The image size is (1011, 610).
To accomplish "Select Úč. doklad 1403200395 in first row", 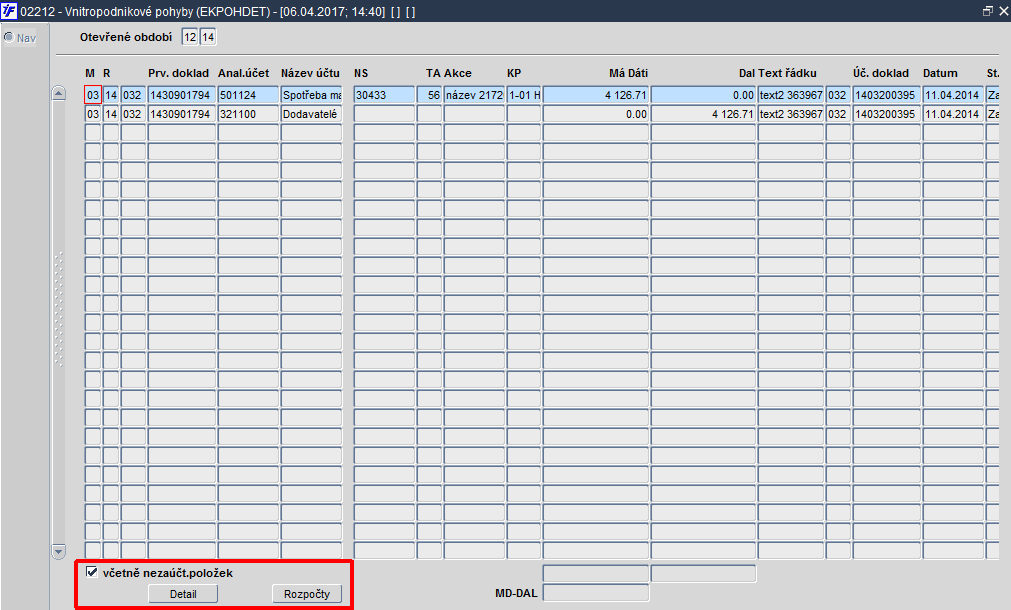I will pos(887,95).
